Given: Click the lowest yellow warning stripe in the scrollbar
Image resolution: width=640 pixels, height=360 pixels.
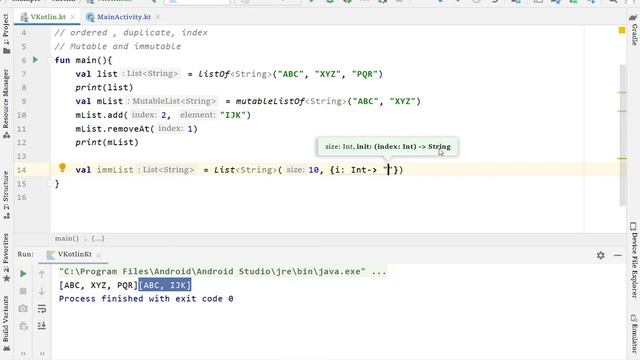Looking at the screenshot, I should point(622,158).
